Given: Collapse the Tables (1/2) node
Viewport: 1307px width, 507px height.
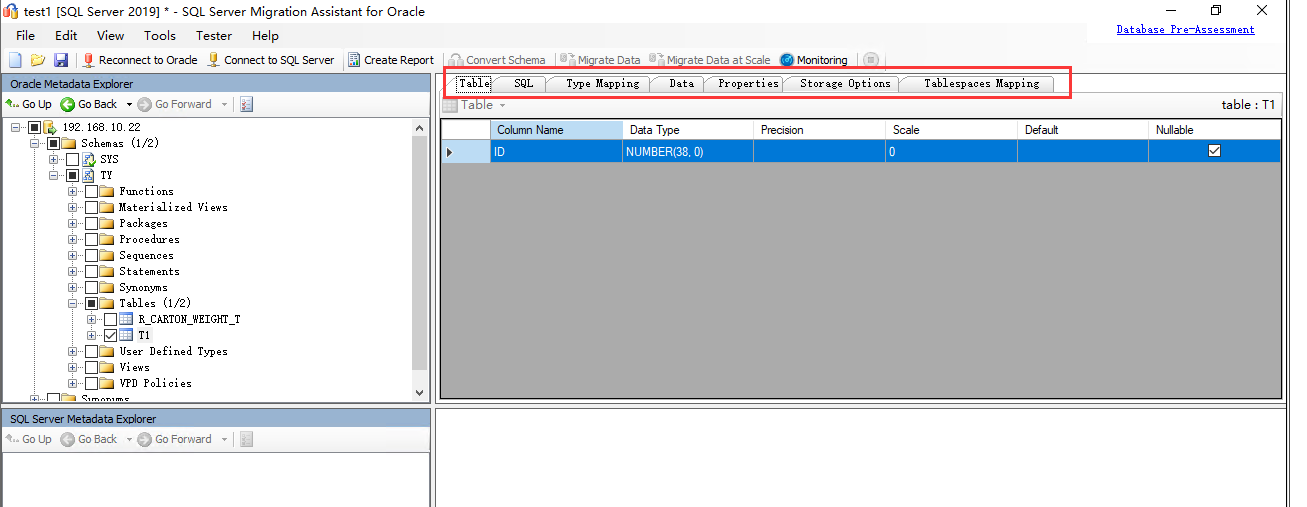Looking at the screenshot, I should click(72, 303).
